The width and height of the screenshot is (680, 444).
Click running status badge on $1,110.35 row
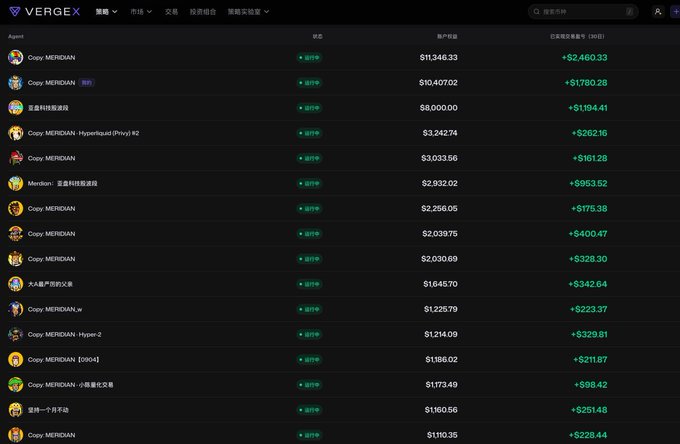click(309, 434)
